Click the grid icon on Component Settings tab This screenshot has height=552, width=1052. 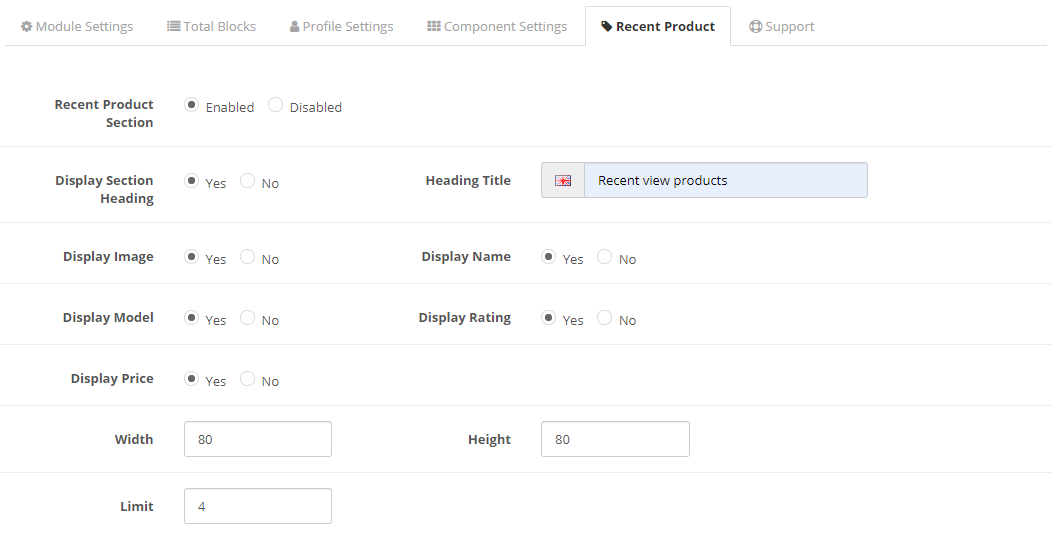(434, 27)
